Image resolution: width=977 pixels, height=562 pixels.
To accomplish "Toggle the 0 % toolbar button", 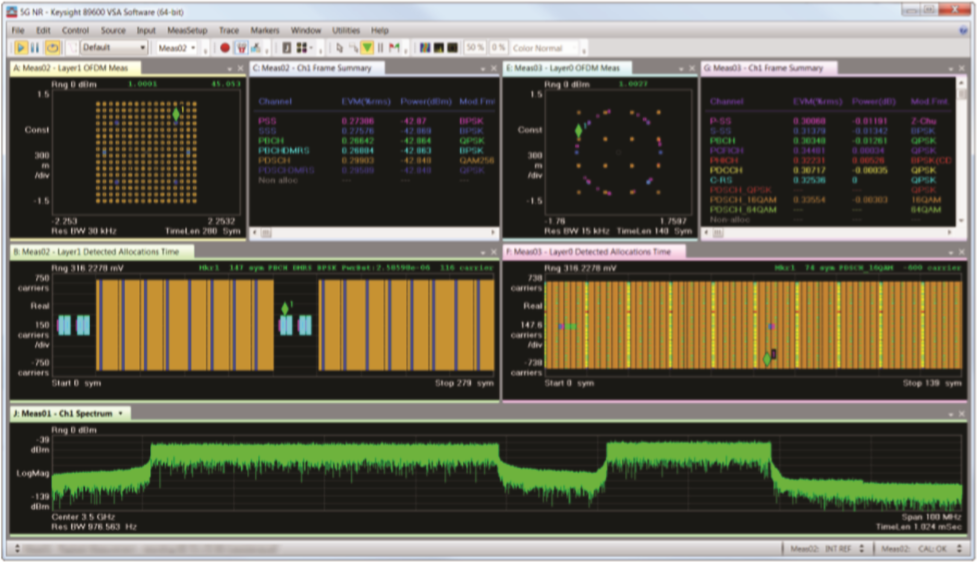I will point(498,47).
